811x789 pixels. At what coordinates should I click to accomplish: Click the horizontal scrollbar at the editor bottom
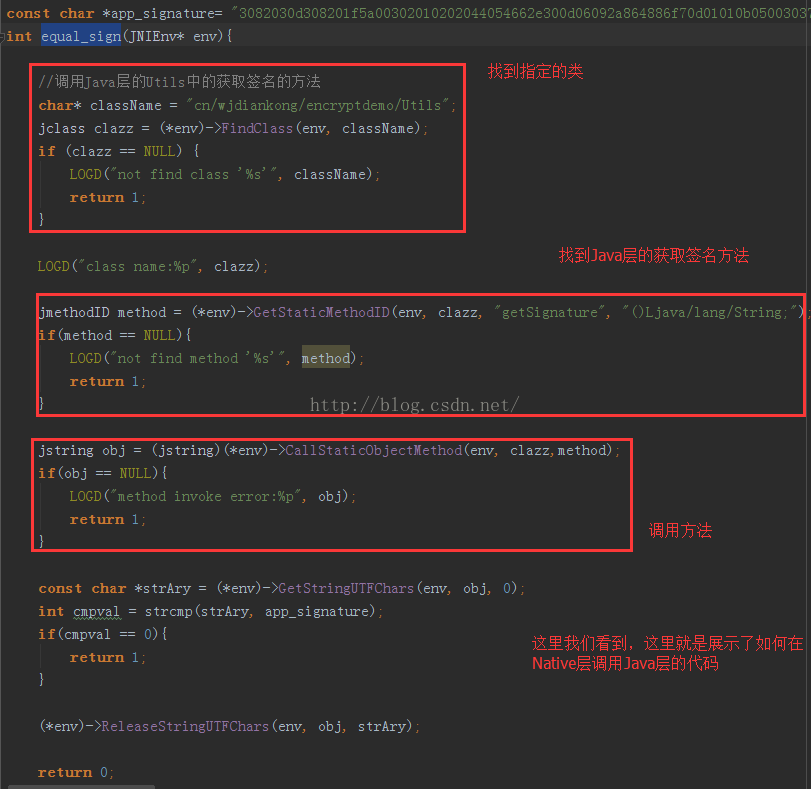[81, 787]
